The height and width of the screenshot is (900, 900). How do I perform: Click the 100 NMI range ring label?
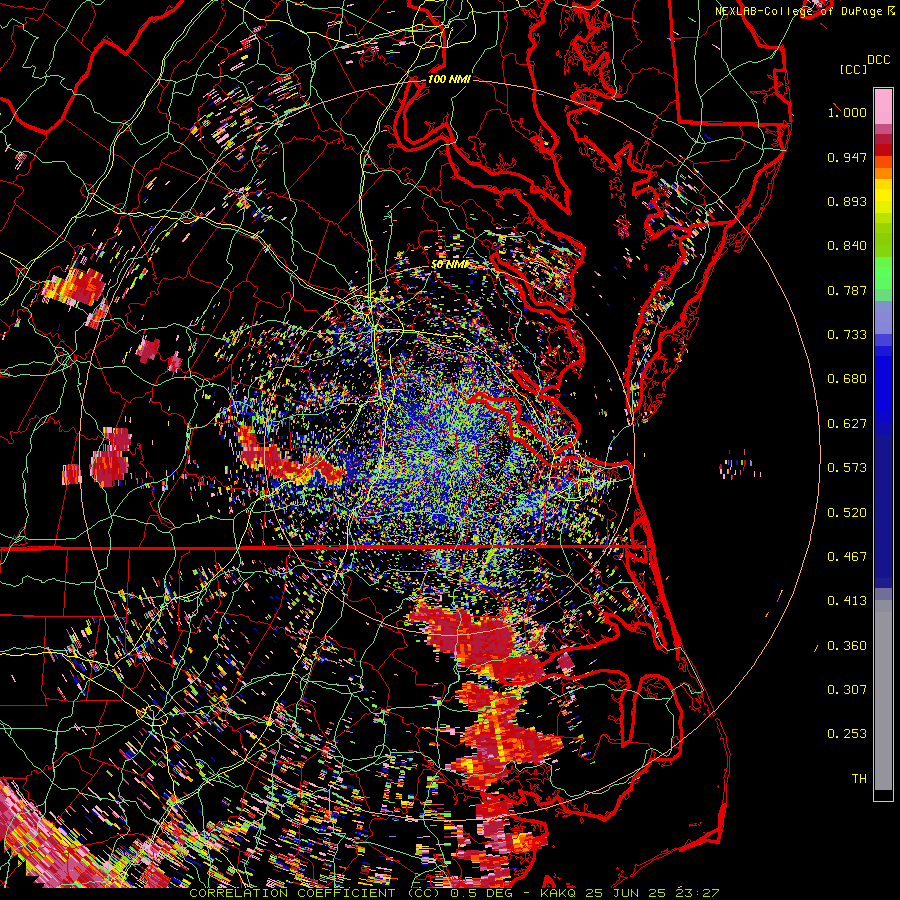(449, 79)
